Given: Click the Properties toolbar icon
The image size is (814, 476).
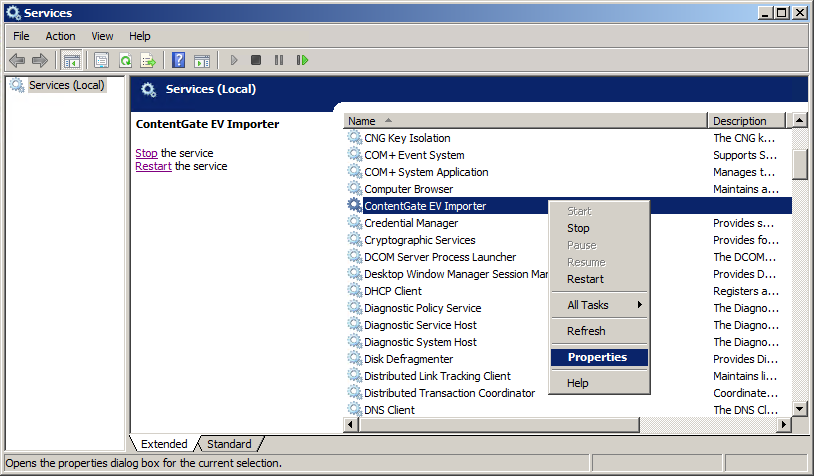Looking at the screenshot, I should [x=101, y=60].
